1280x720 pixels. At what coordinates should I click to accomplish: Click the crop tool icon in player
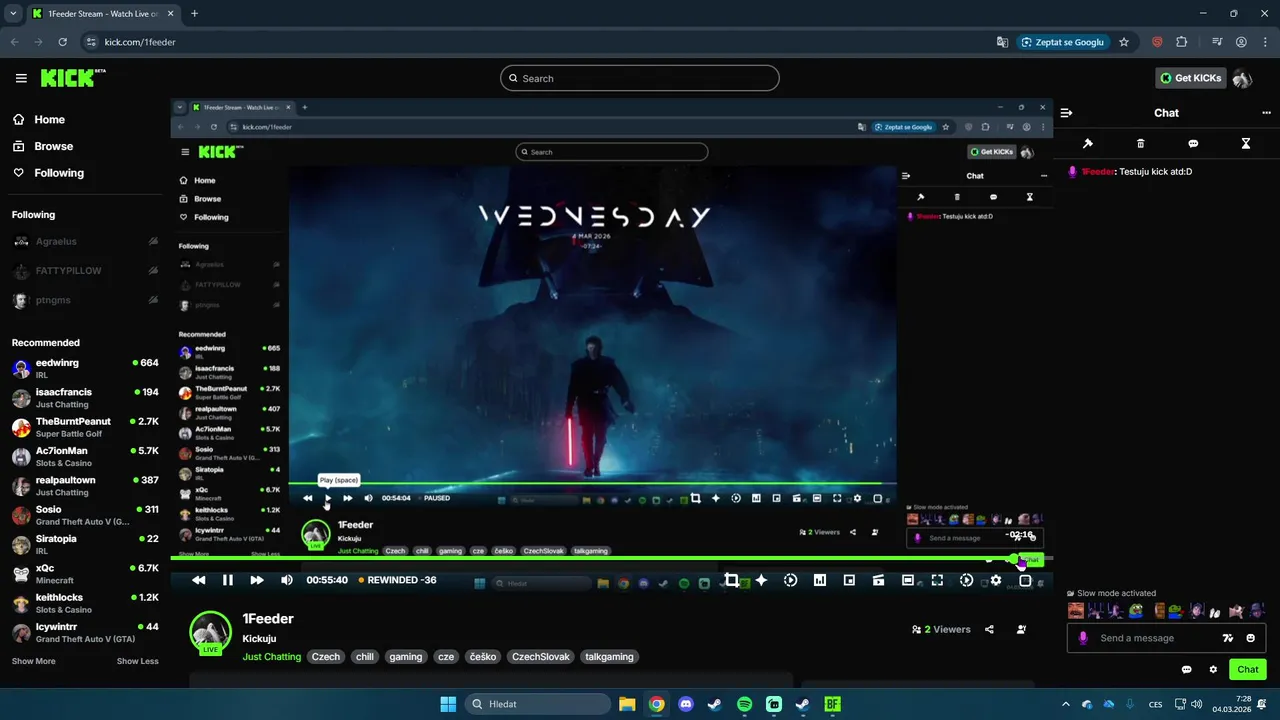(732, 580)
